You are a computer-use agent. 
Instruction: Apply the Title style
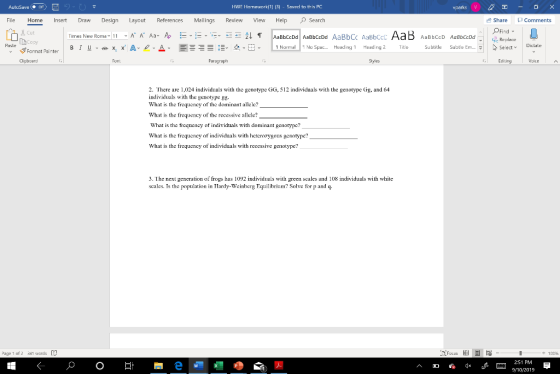click(x=403, y=40)
